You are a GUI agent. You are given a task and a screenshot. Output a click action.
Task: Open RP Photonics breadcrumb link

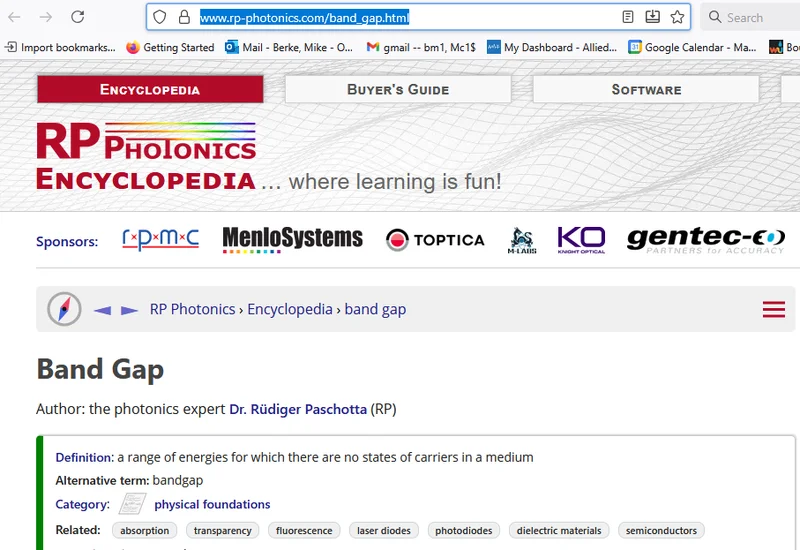pyautogui.click(x=192, y=309)
